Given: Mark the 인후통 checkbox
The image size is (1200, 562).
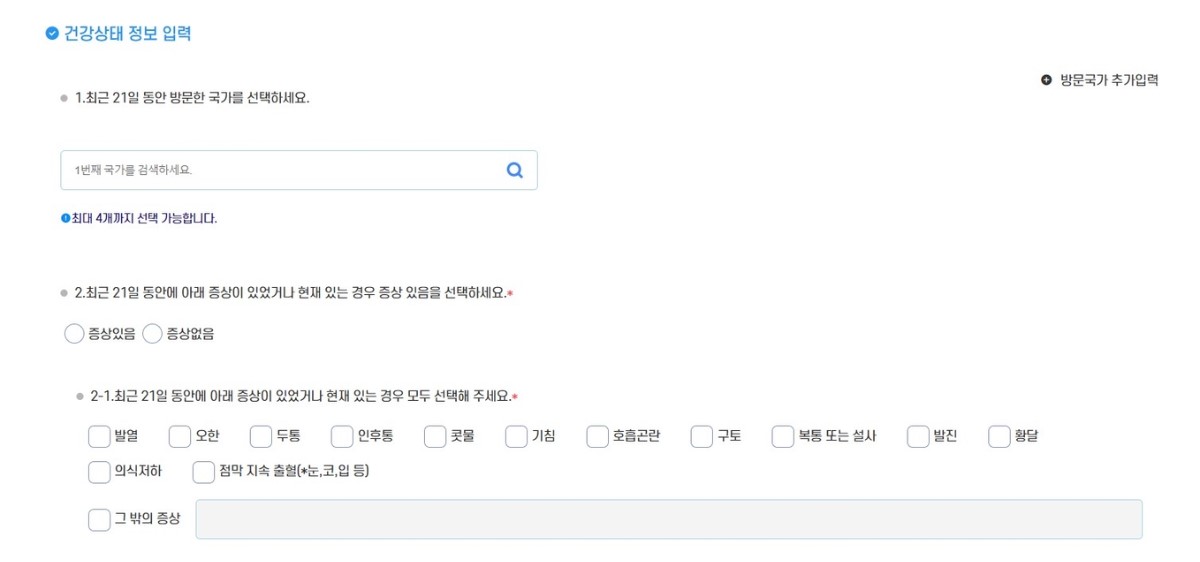Looking at the screenshot, I should tap(342, 437).
